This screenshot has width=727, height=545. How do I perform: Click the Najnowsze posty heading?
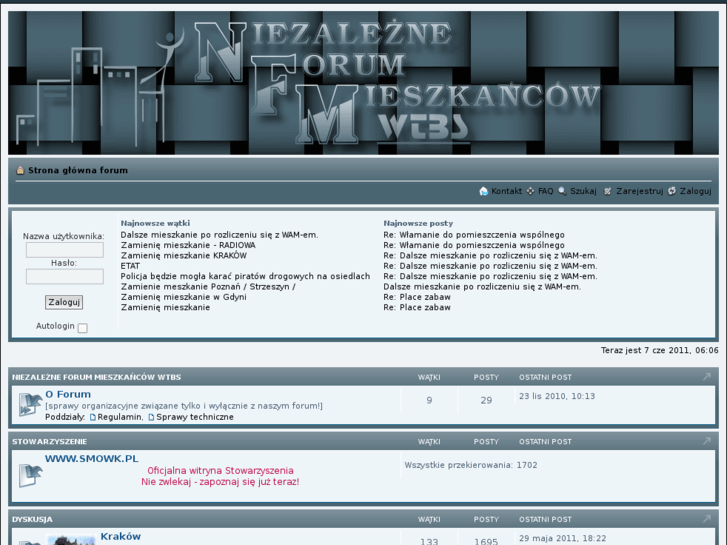[x=418, y=224]
